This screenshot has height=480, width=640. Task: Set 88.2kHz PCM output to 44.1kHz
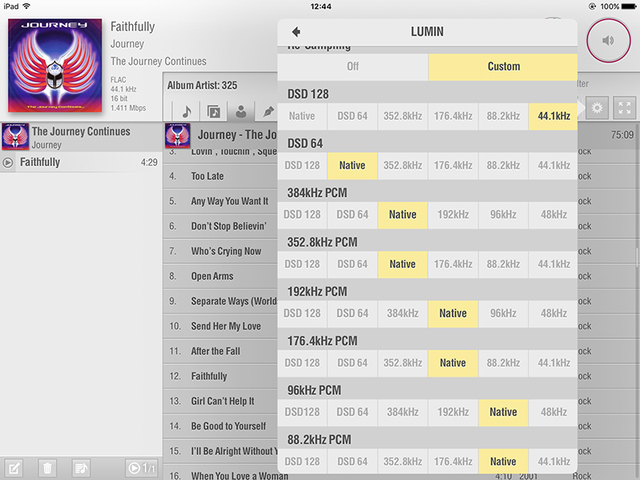tap(553, 462)
